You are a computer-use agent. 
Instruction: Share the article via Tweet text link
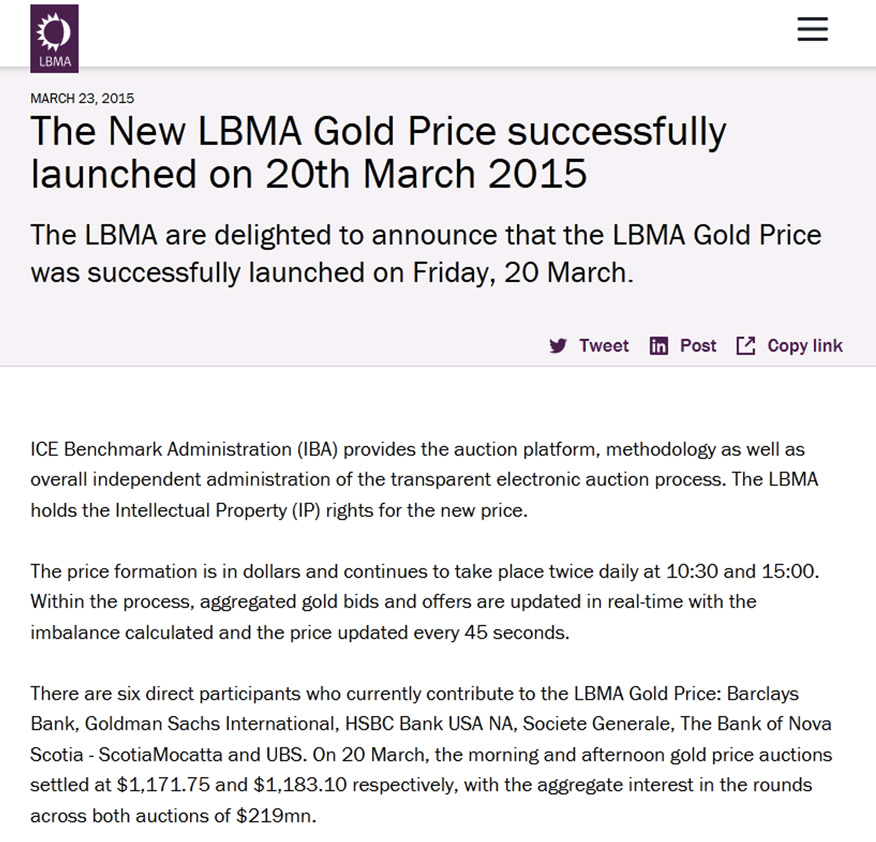(604, 346)
